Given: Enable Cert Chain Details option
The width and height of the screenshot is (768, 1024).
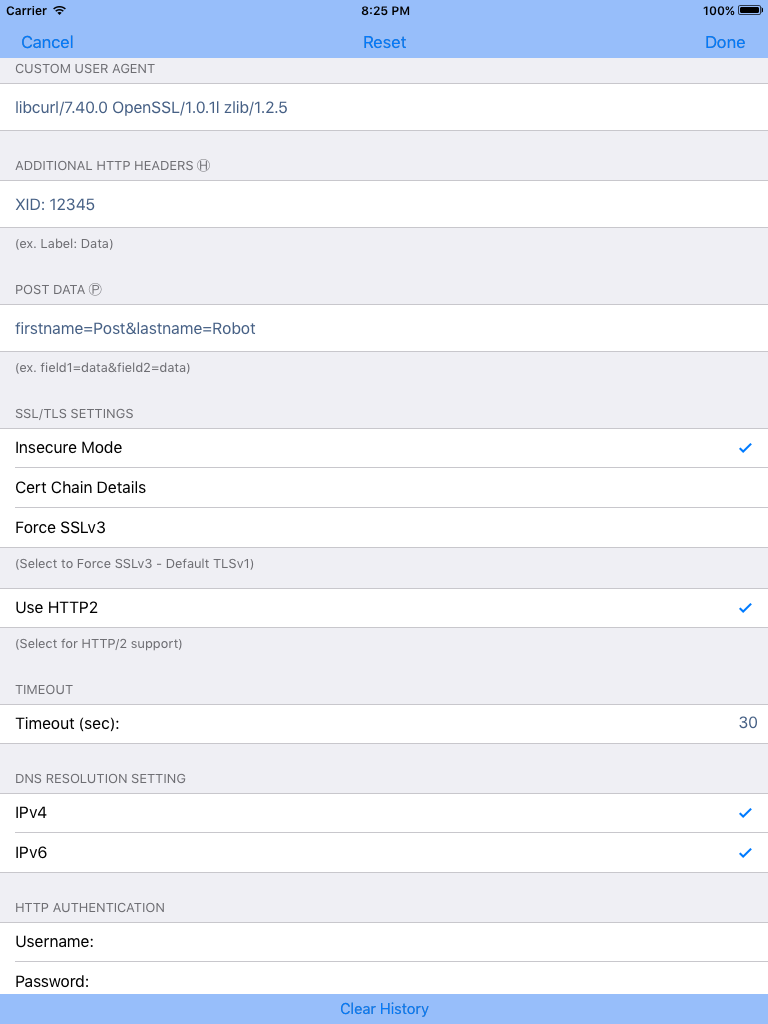Looking at the screenshot, I should (x=384, y=488).
